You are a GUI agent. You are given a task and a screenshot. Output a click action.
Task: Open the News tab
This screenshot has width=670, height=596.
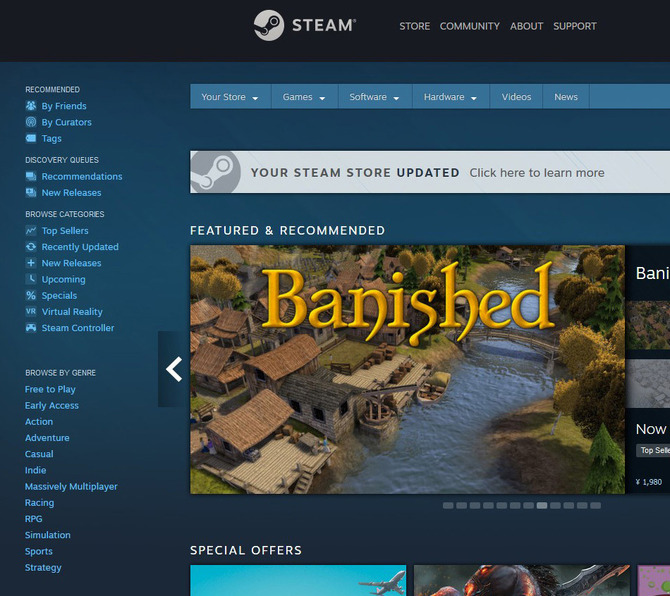click(566, 97)
